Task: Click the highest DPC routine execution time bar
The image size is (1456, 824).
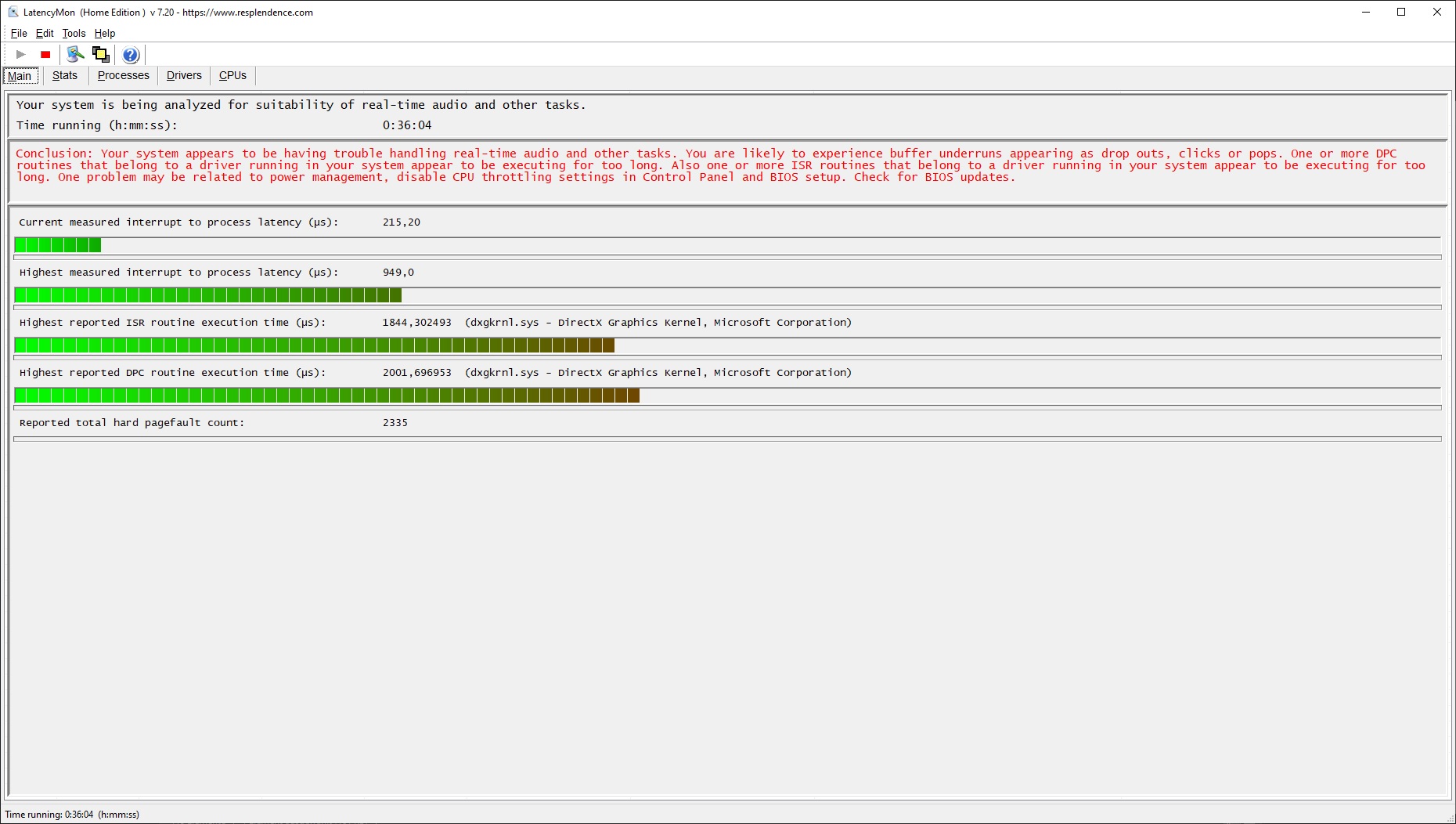Action: pyautogui.click(x=727, y=396)
